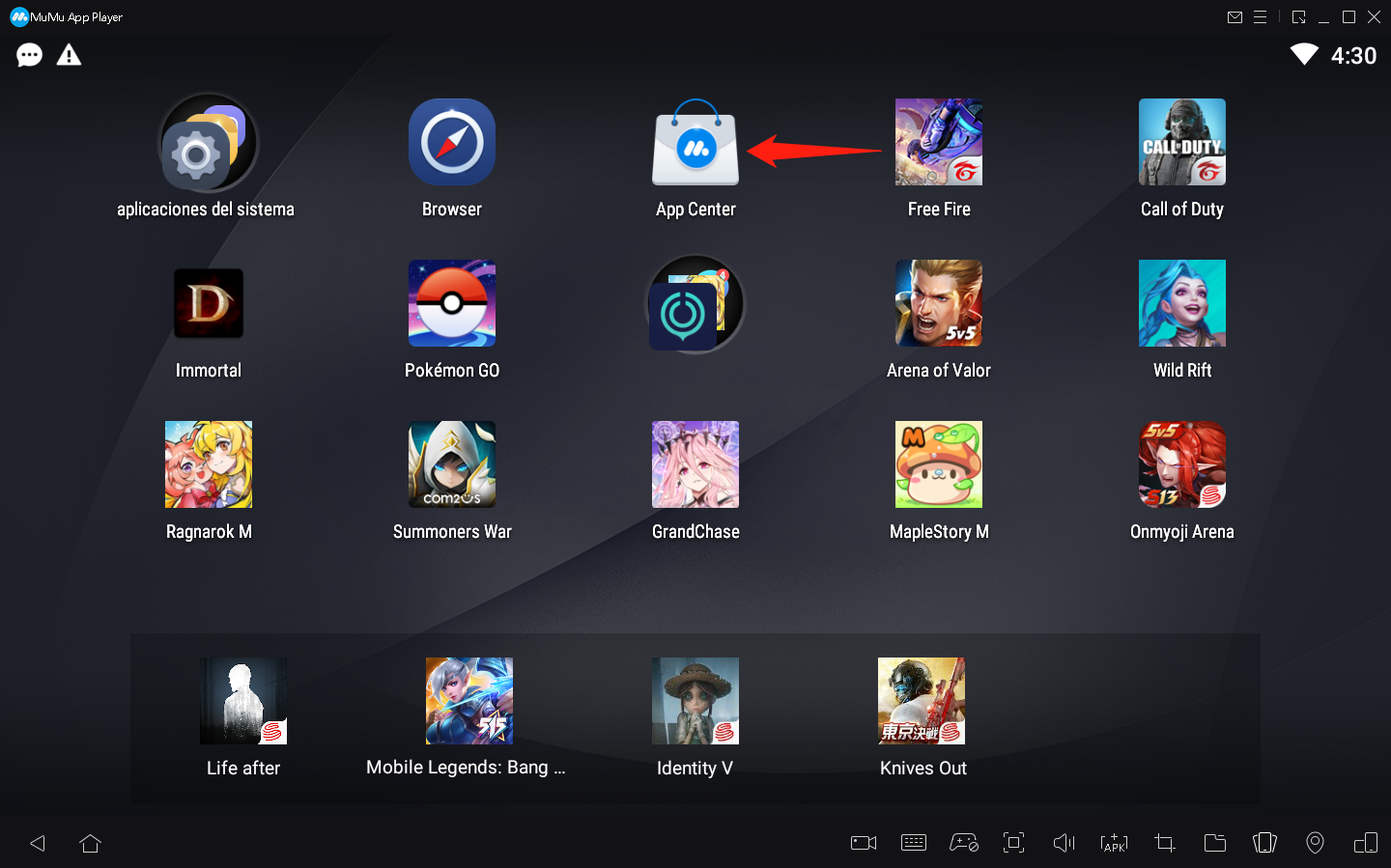Open the hamburger menu
The height and width of the screenshot is (868, 1391).
(x=1261, y=16)
